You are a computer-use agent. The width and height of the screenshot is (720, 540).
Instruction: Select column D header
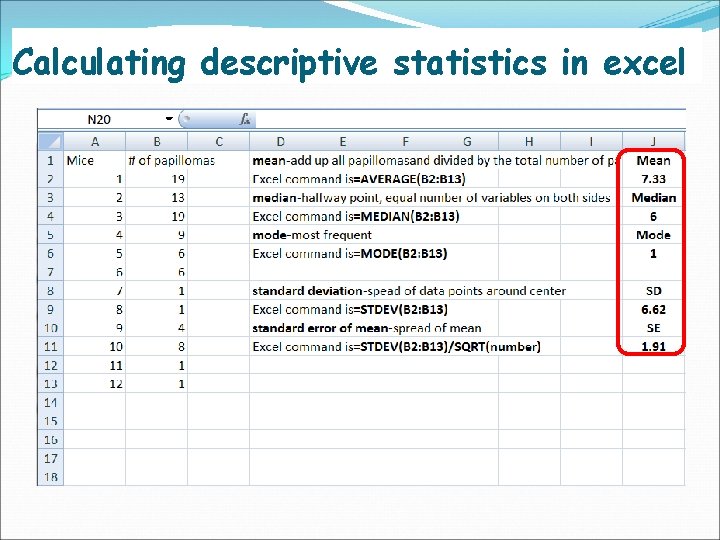(x=281, y=141)
